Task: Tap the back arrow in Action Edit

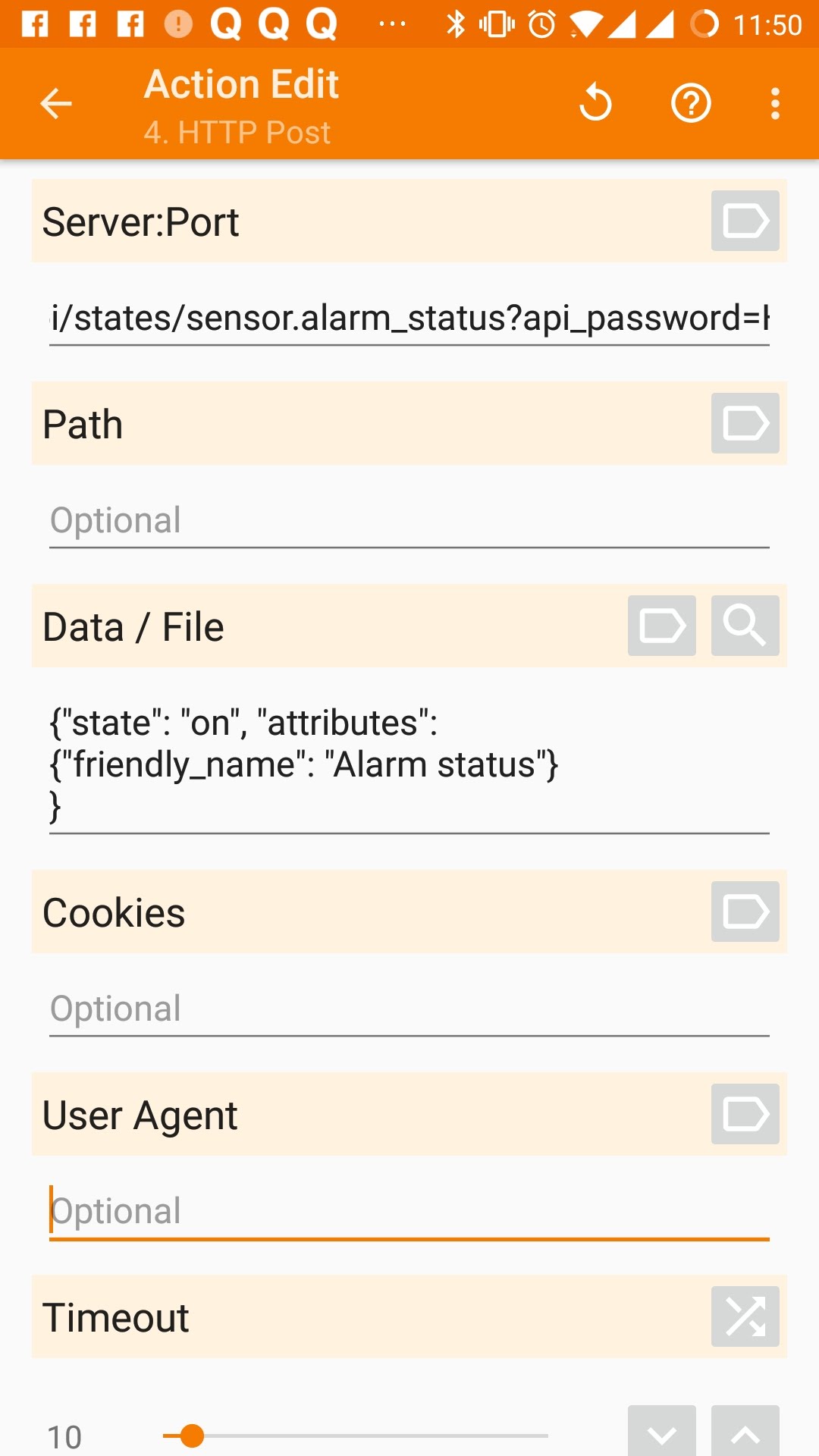Action: click(x=56, y=104)
